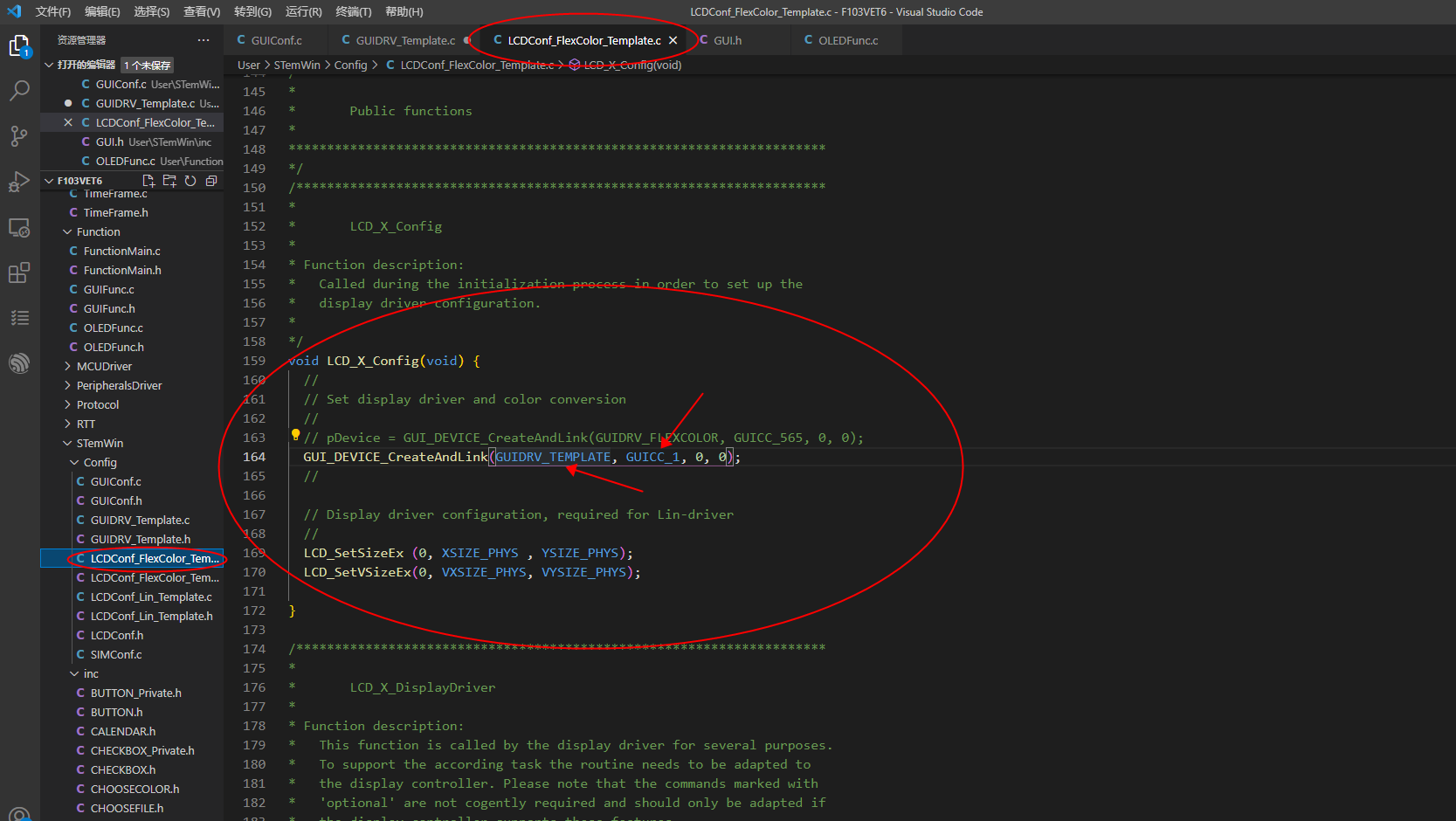
Task: Open the 编辑(E) menu
Action: (x=102, y=11)
